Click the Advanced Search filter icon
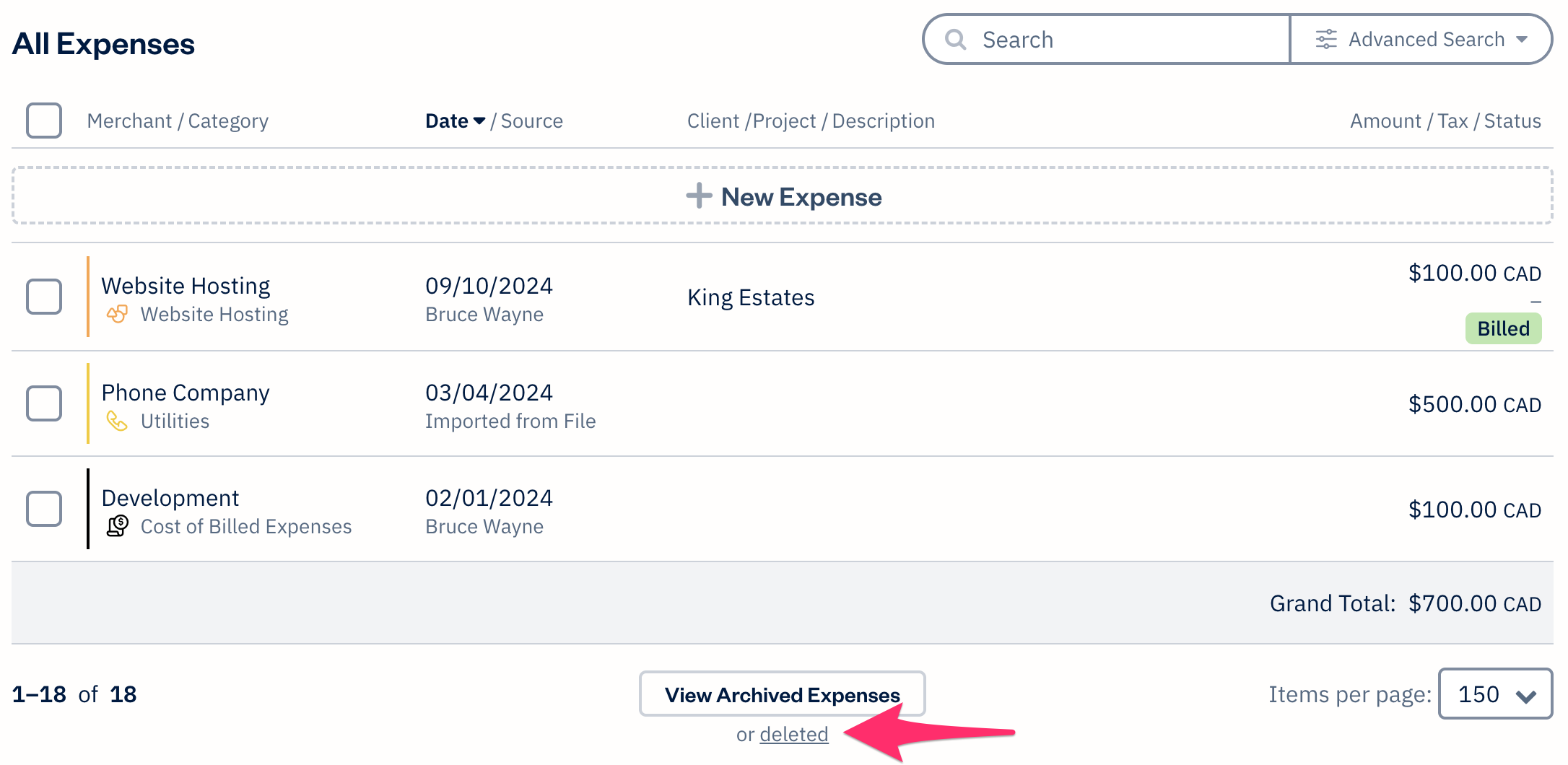The image size is (1568, 765). [1326, 40]
